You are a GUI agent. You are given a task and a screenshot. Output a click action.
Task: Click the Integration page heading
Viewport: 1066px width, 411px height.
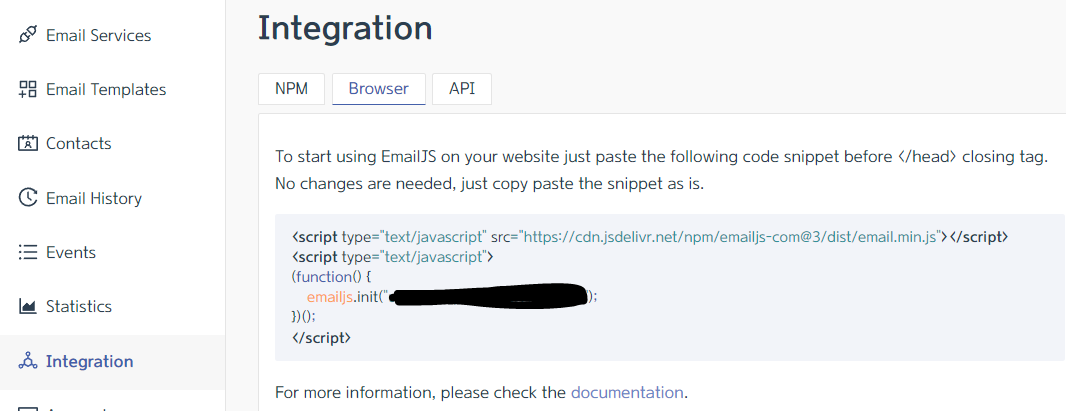click(x=345, y=29)
